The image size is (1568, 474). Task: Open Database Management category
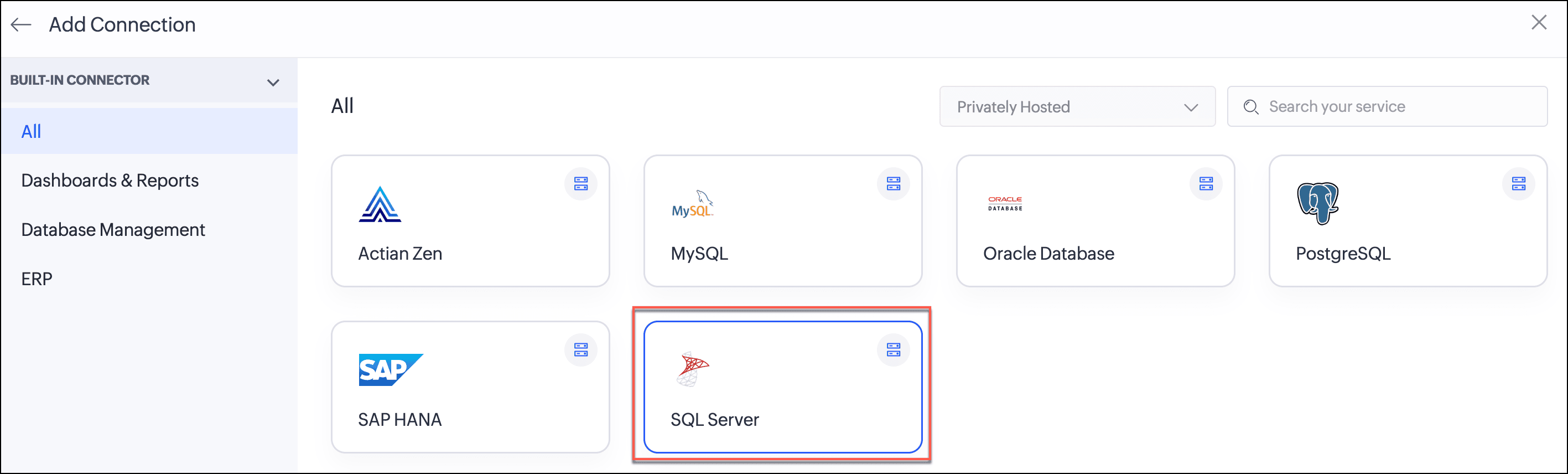113,230
